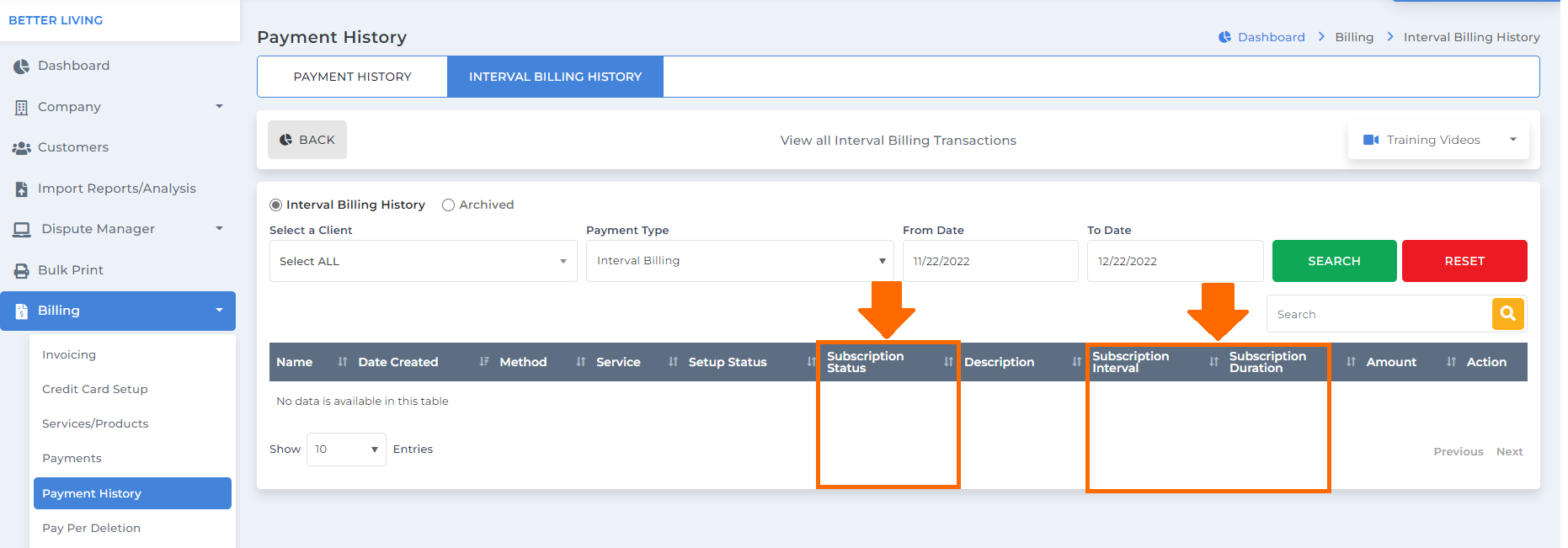The image size is (1568, 548).
Task: Switch to Interval Billing History tab
Action: 555,77
